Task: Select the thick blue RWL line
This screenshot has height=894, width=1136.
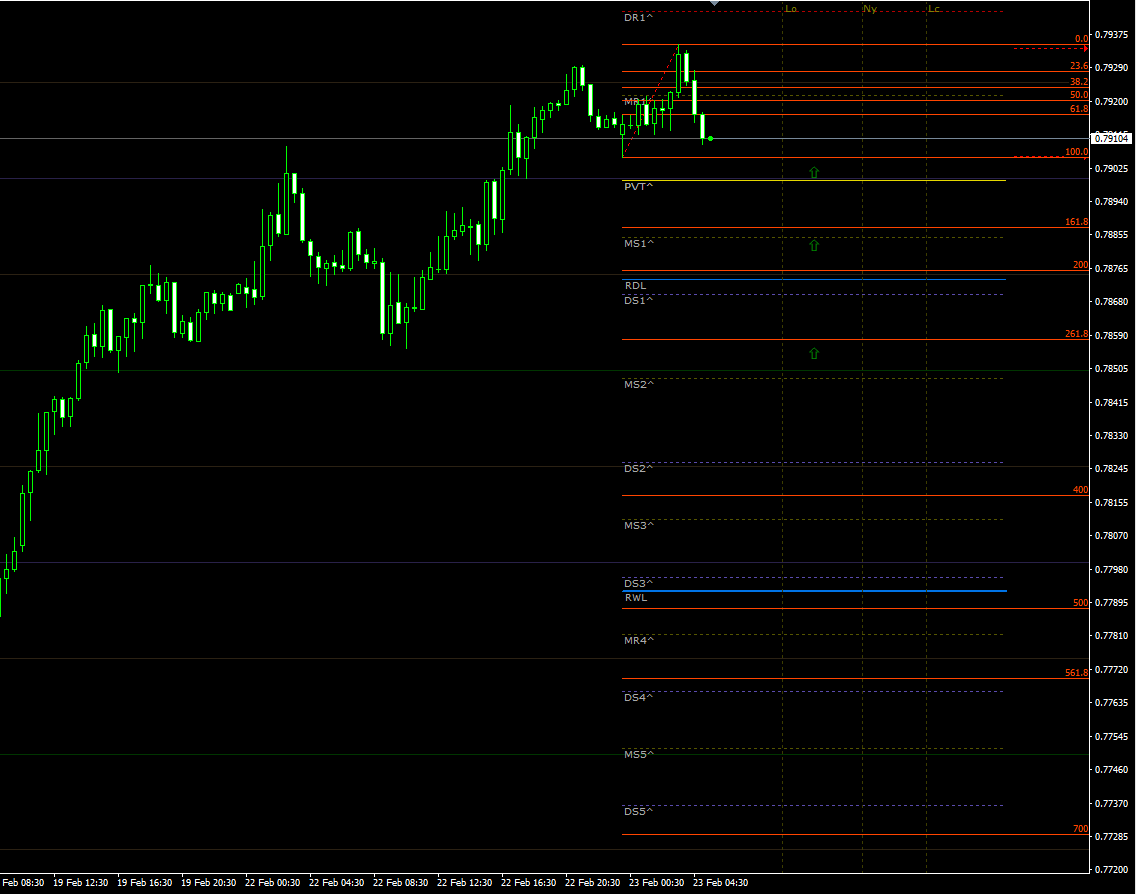Action: click(814, 591)
